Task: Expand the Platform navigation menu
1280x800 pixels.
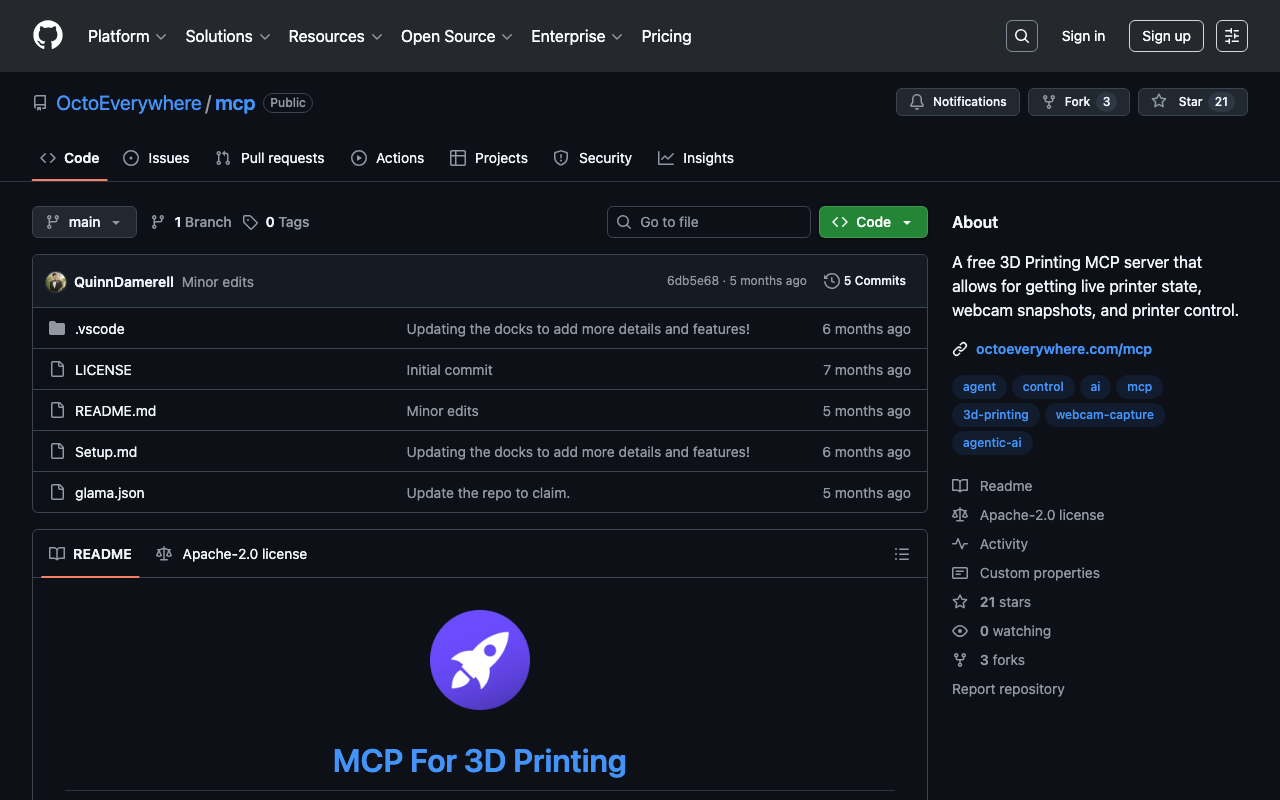Action: point(127,36)
